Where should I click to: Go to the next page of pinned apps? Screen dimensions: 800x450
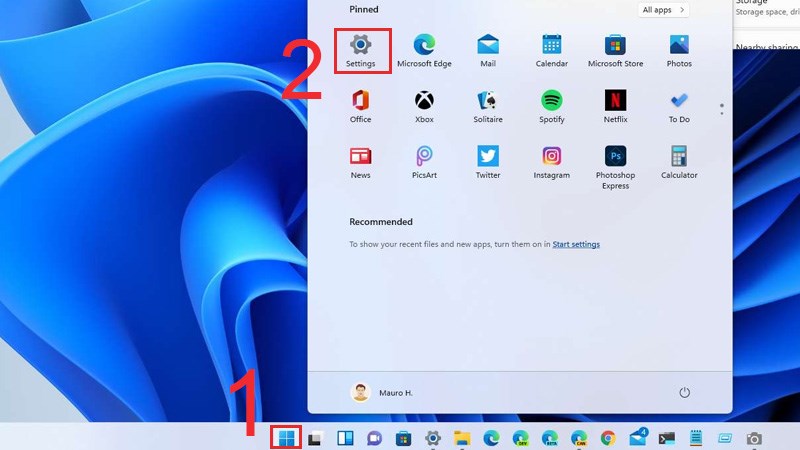(721, 113)
